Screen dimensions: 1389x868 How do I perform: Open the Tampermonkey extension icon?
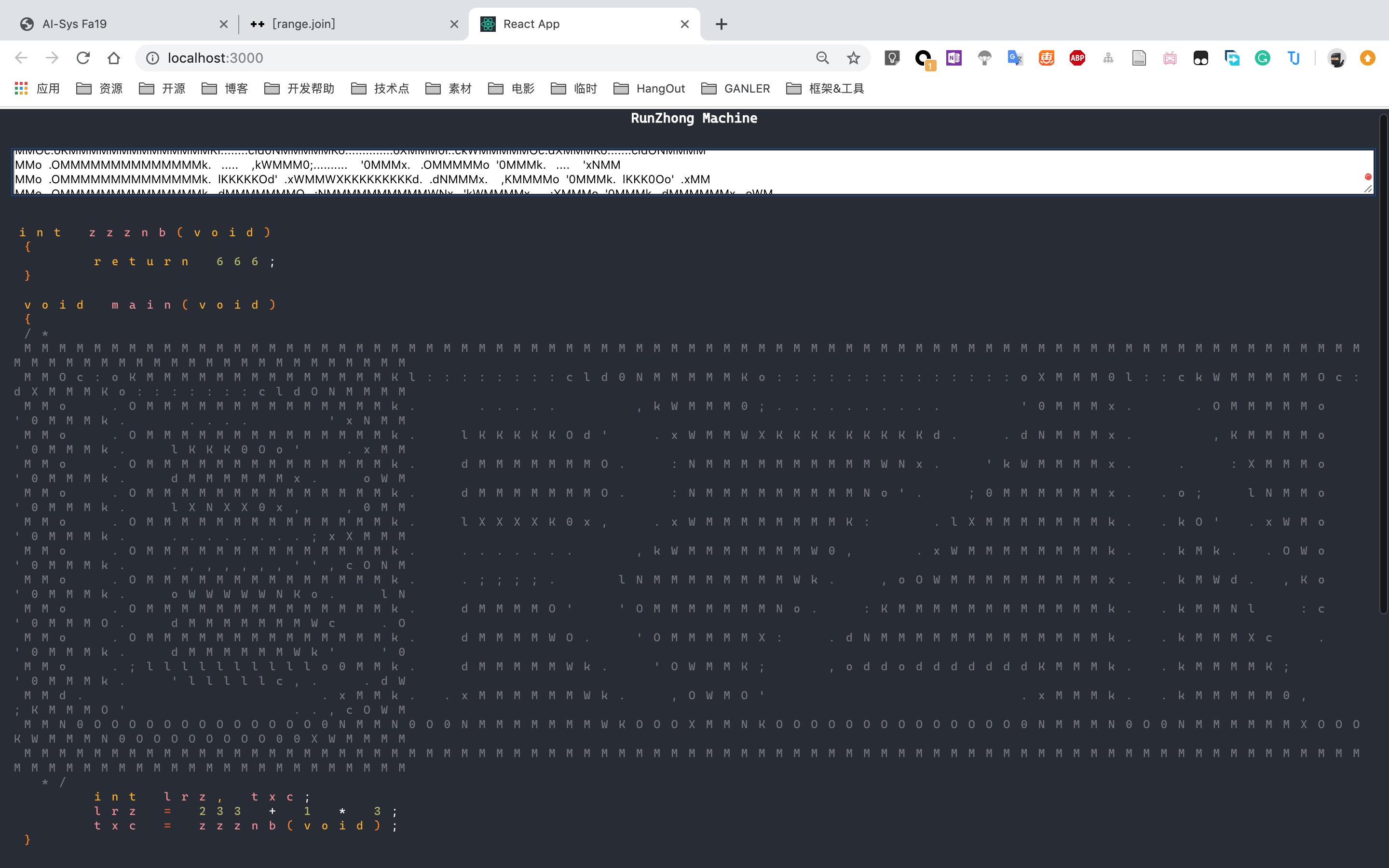(x=1200, y=58)
